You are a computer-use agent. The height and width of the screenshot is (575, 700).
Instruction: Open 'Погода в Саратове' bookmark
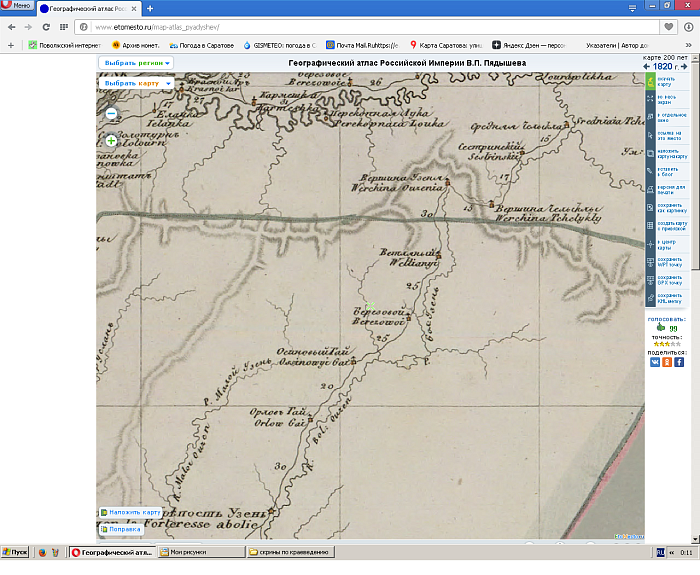pyautogui.click(x=201, y=45)
